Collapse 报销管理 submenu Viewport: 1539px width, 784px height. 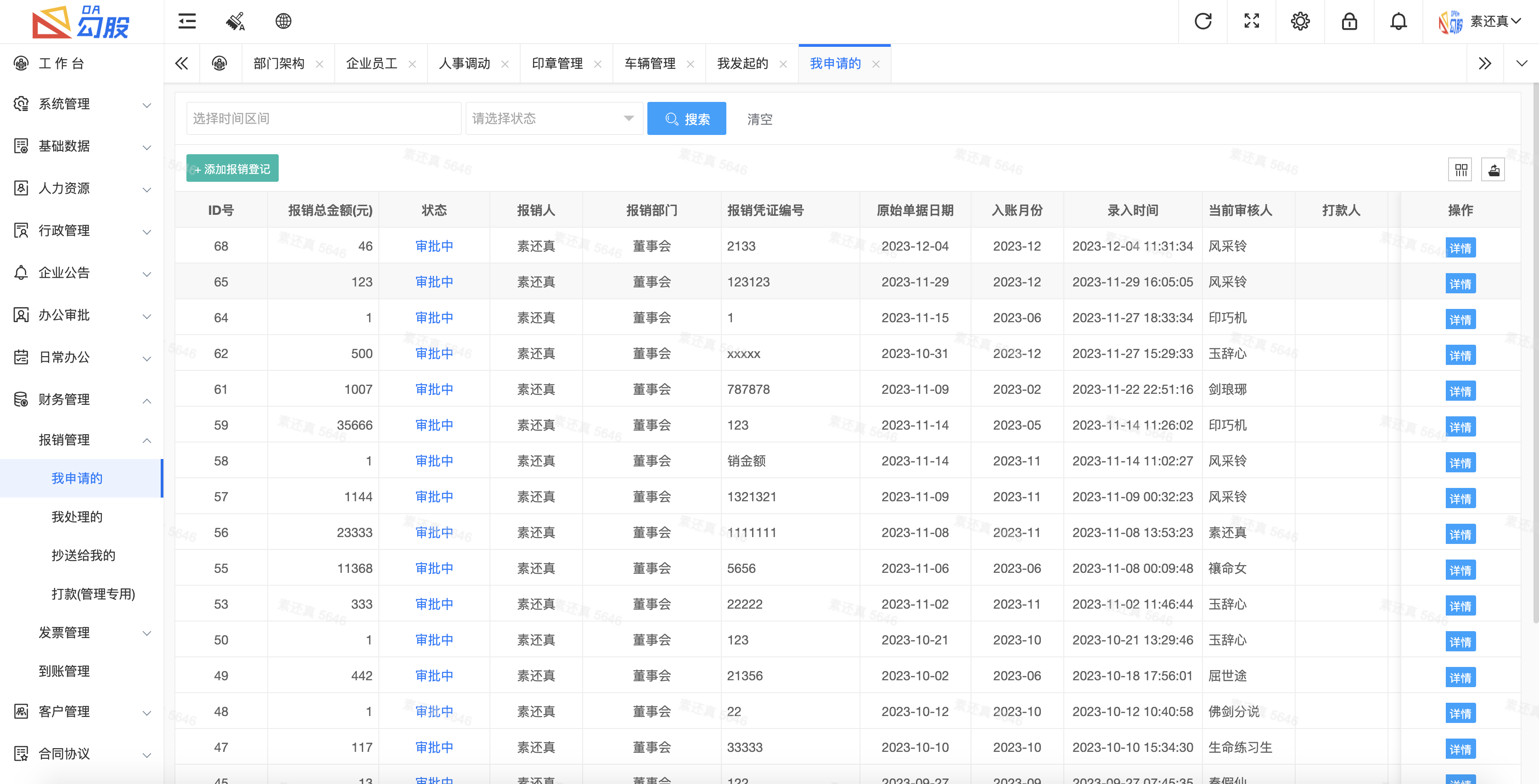[81, 440]
